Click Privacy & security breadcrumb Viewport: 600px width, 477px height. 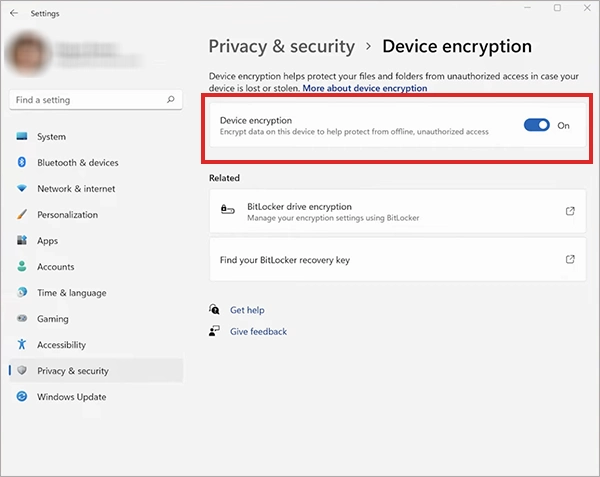click(282, 47)
